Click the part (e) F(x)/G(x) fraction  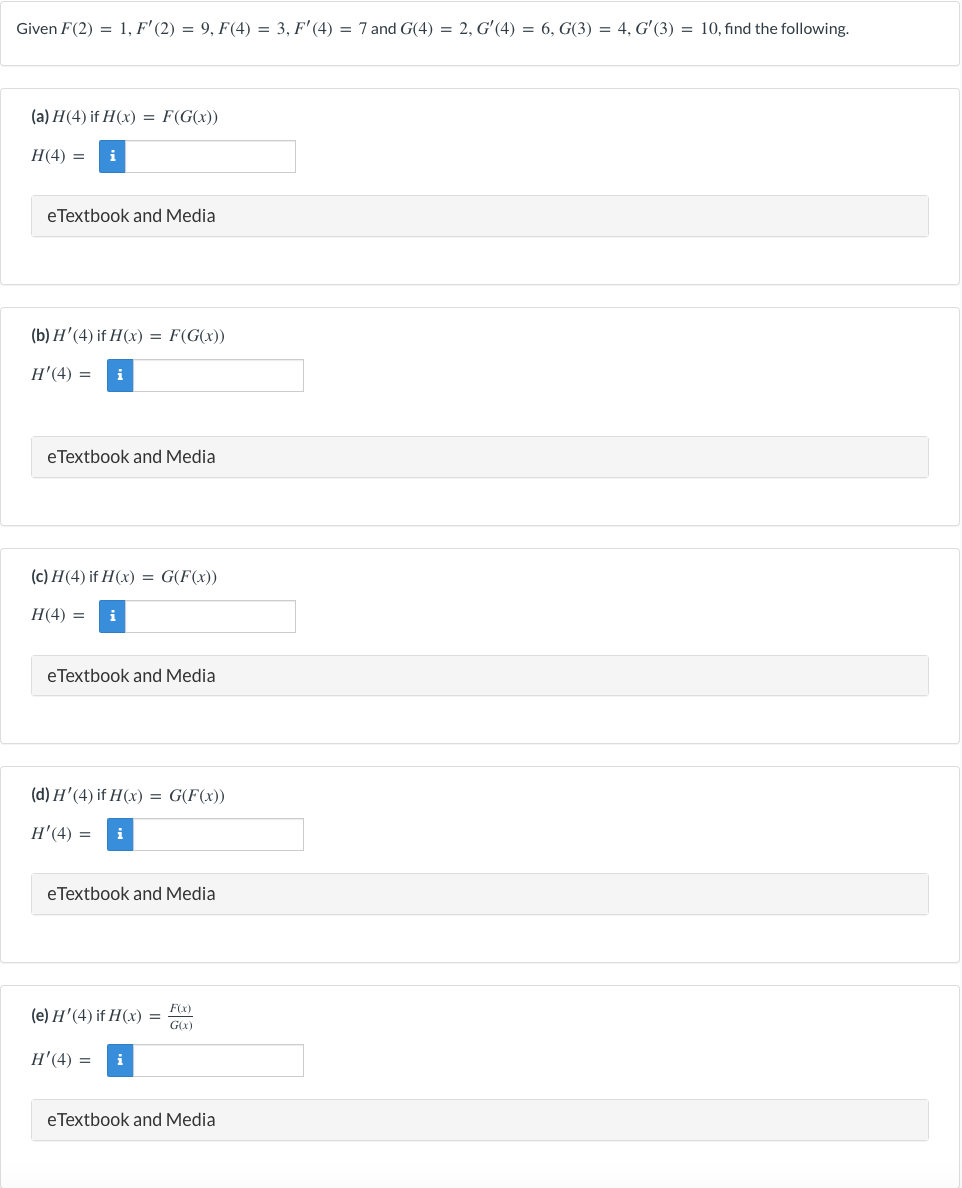[181, 1016]
